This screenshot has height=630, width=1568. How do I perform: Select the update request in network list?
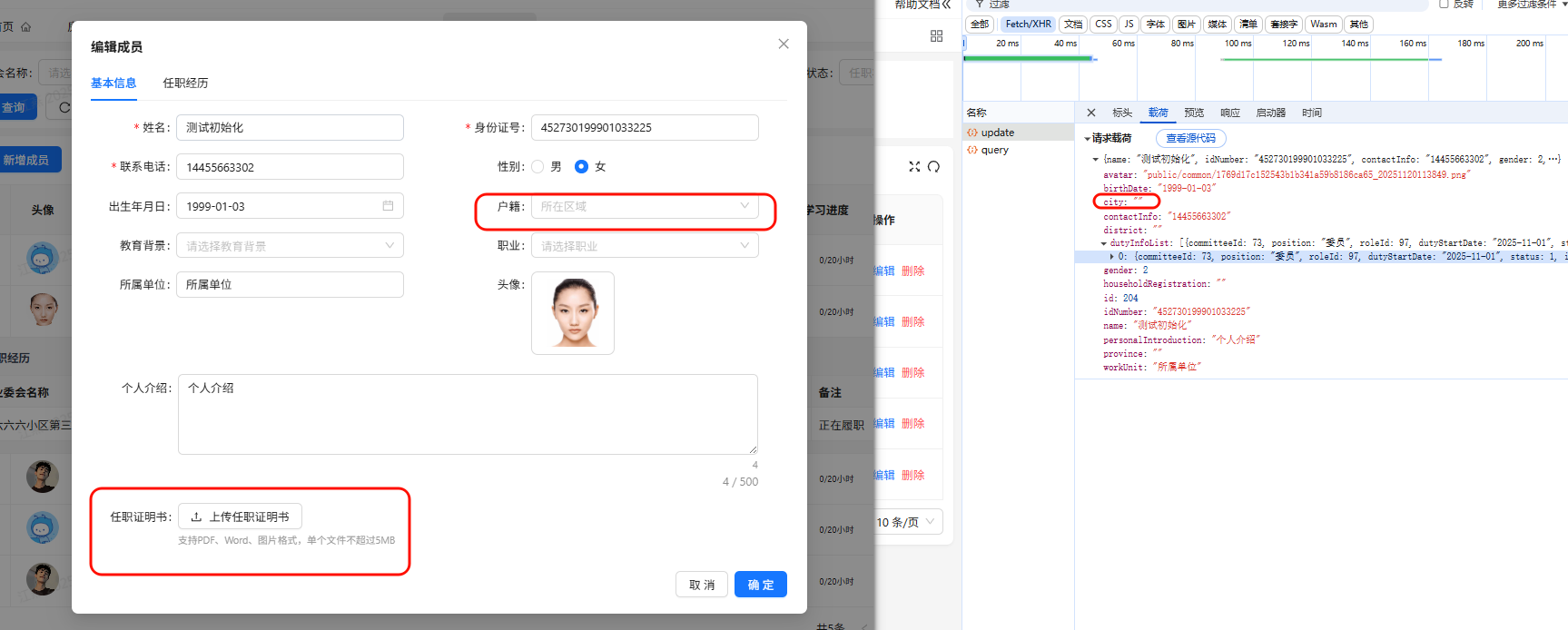[x=997, y=133]
